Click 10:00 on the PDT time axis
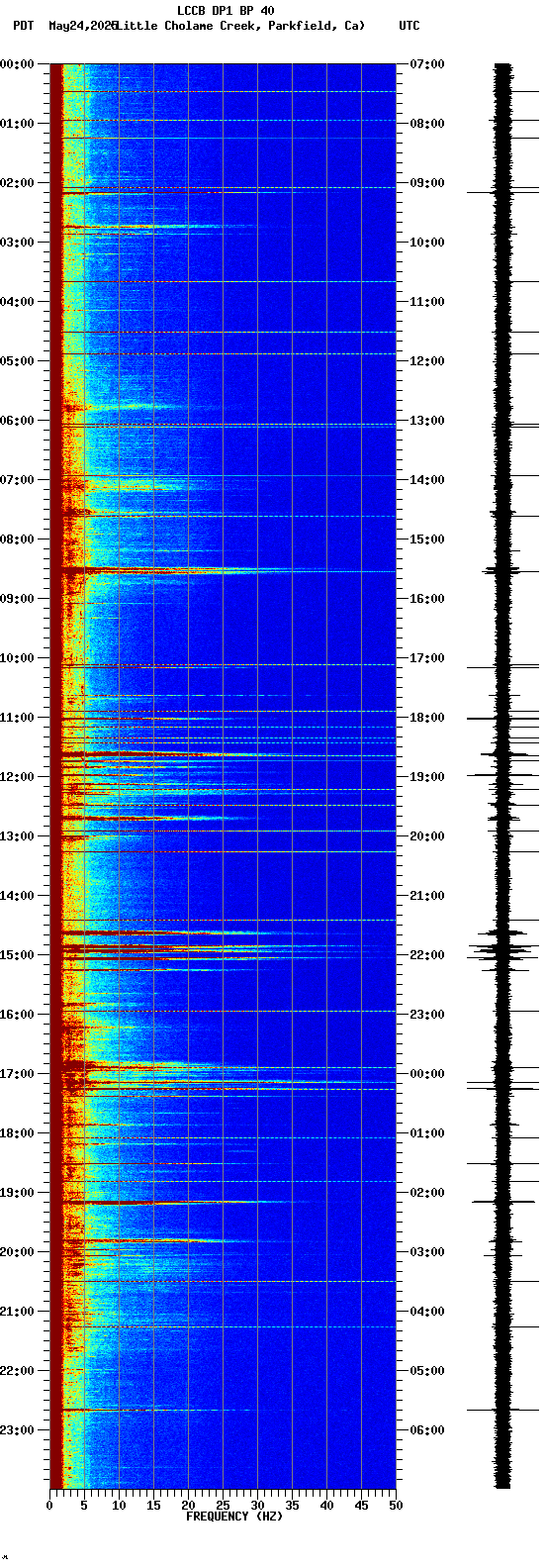Screen dimensions: 546x1568 [18, 658]
